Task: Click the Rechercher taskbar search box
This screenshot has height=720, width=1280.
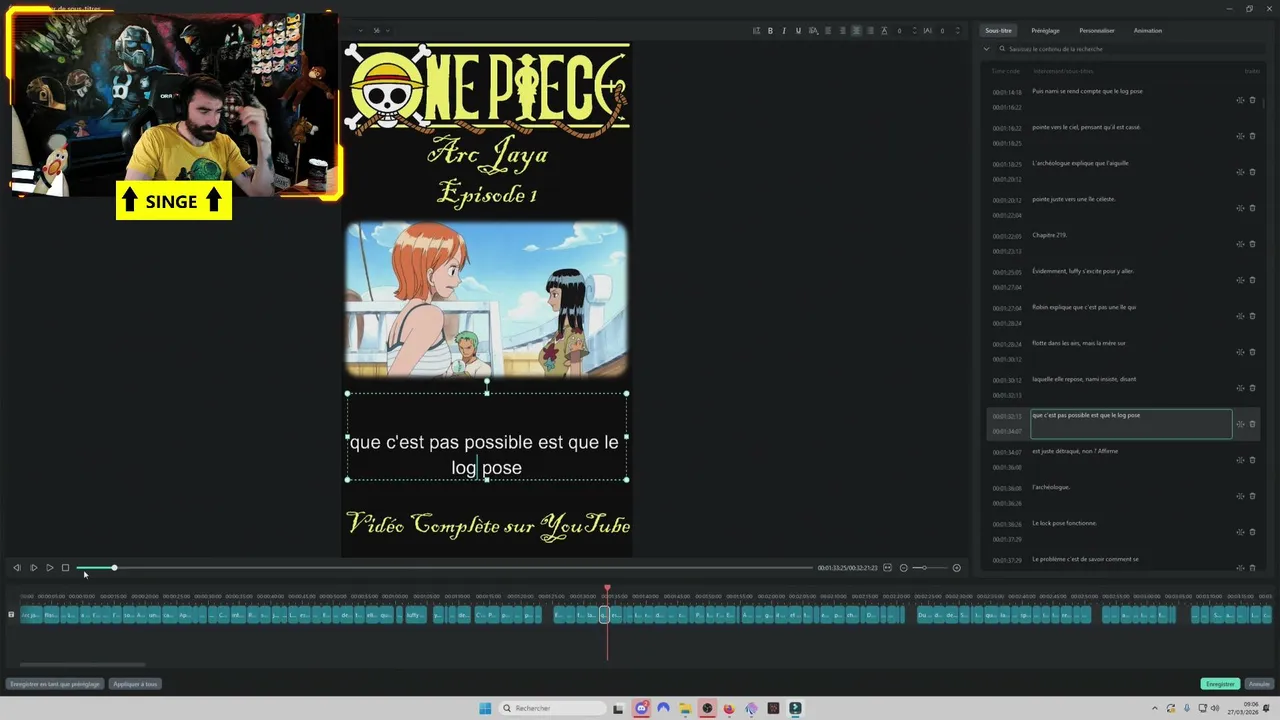Action: 553,708
